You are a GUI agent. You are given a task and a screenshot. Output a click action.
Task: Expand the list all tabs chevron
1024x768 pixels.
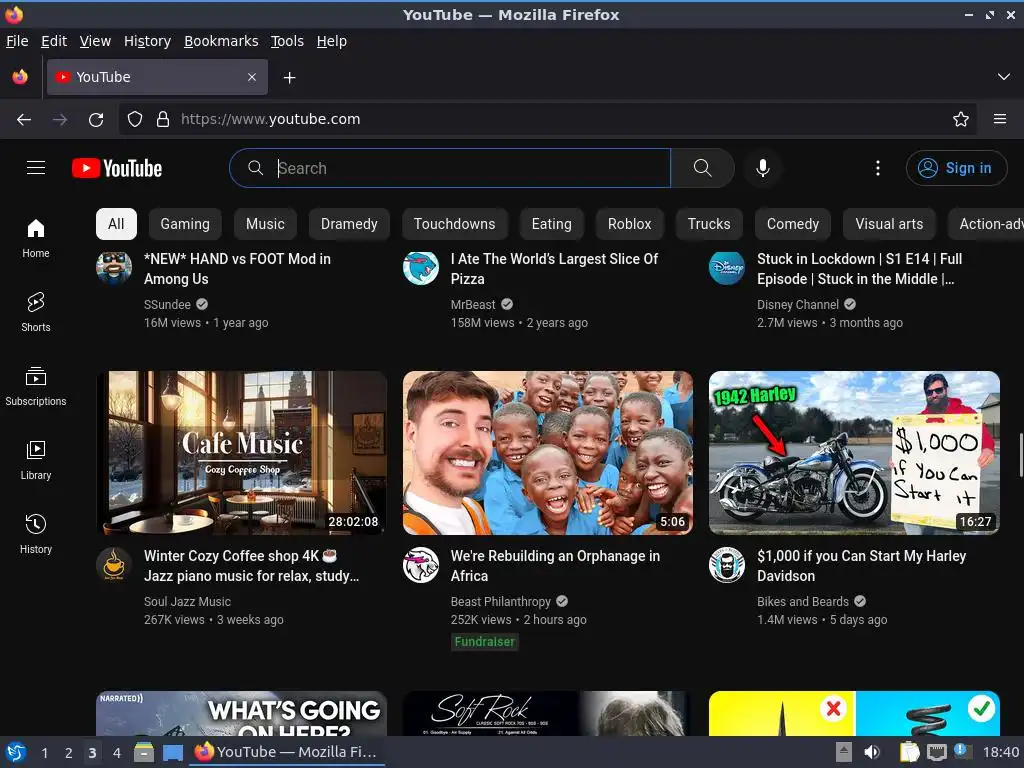[1003, 77]
